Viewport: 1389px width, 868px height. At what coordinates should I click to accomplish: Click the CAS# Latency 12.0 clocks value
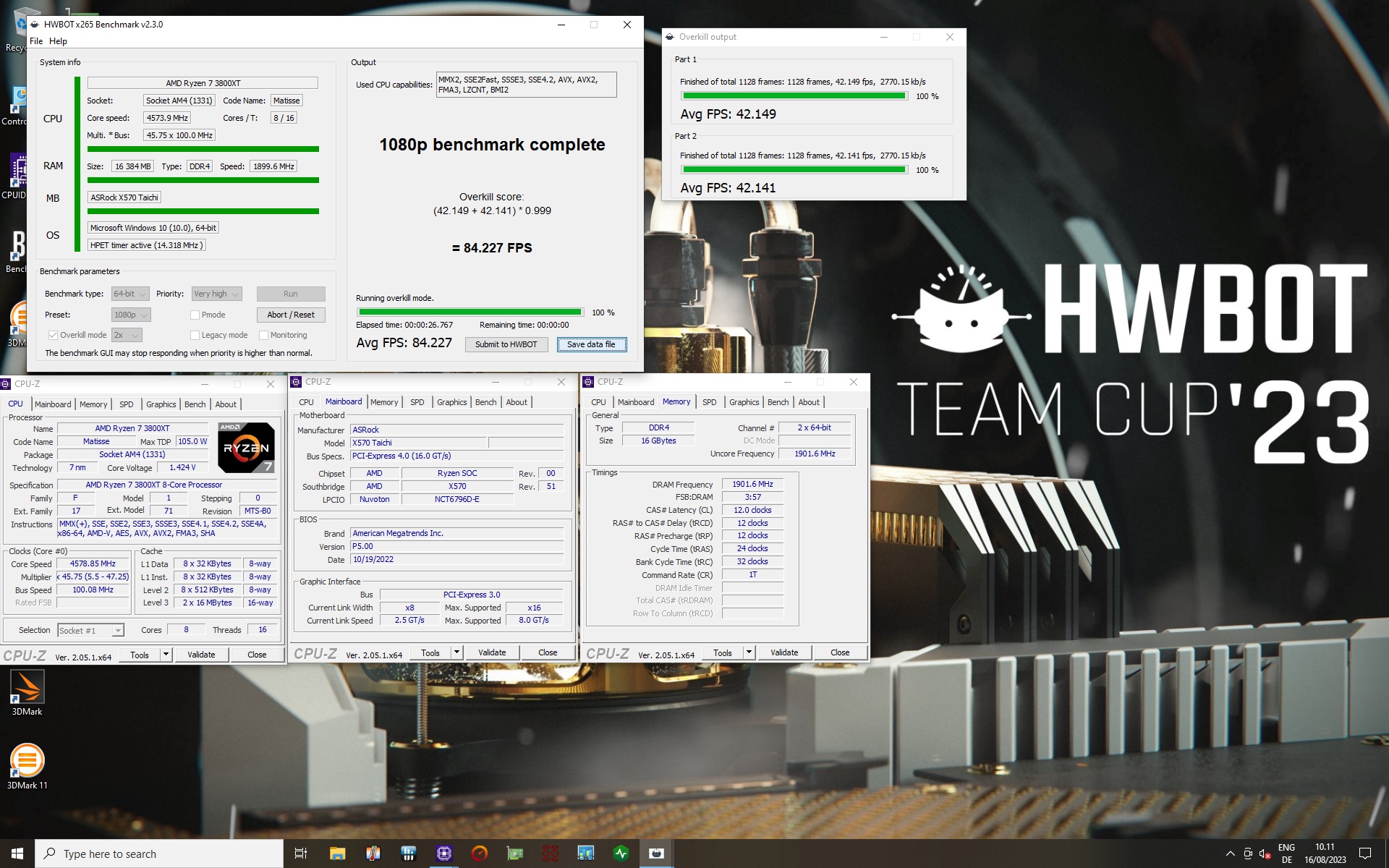752,510
